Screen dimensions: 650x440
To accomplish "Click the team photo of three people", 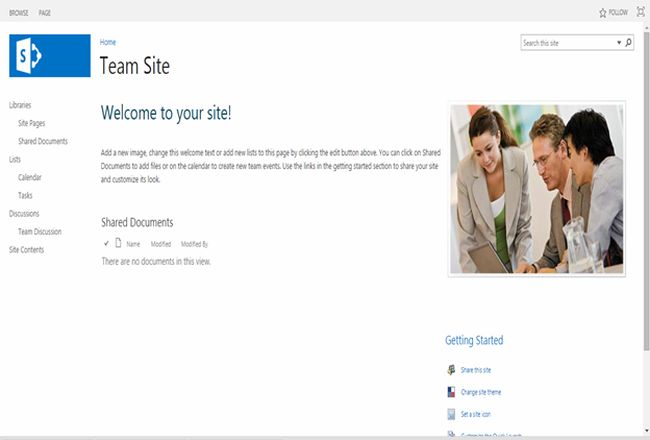I will coord(537,189).
